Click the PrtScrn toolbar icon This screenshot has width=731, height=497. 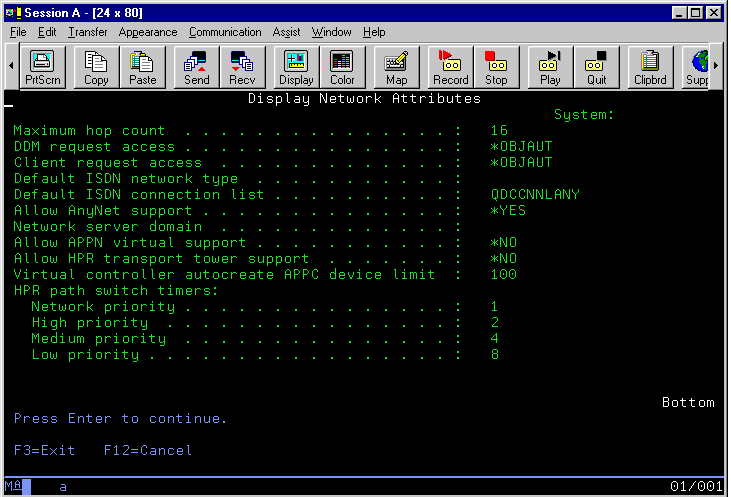[43, 67]
